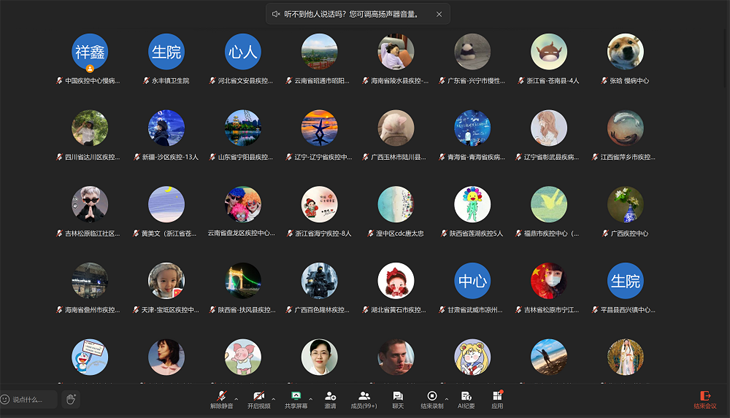End the meeting (结束会议)
Screen dimensions: 730x418
pos(705,399)
